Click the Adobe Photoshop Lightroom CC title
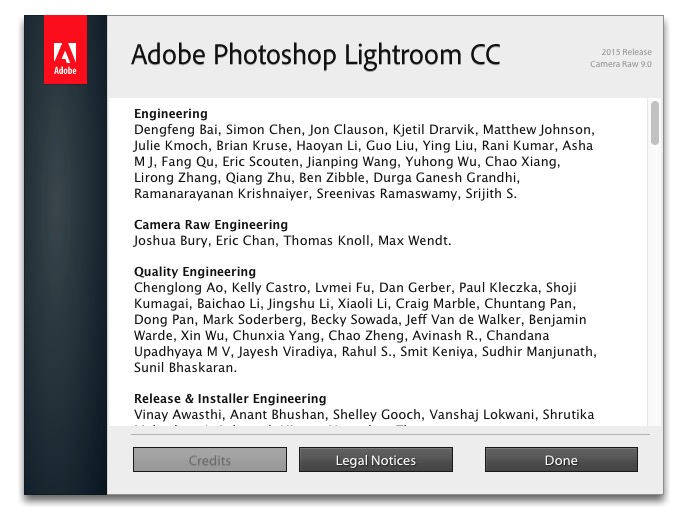The image size is (688, 530). click(316, 53)
